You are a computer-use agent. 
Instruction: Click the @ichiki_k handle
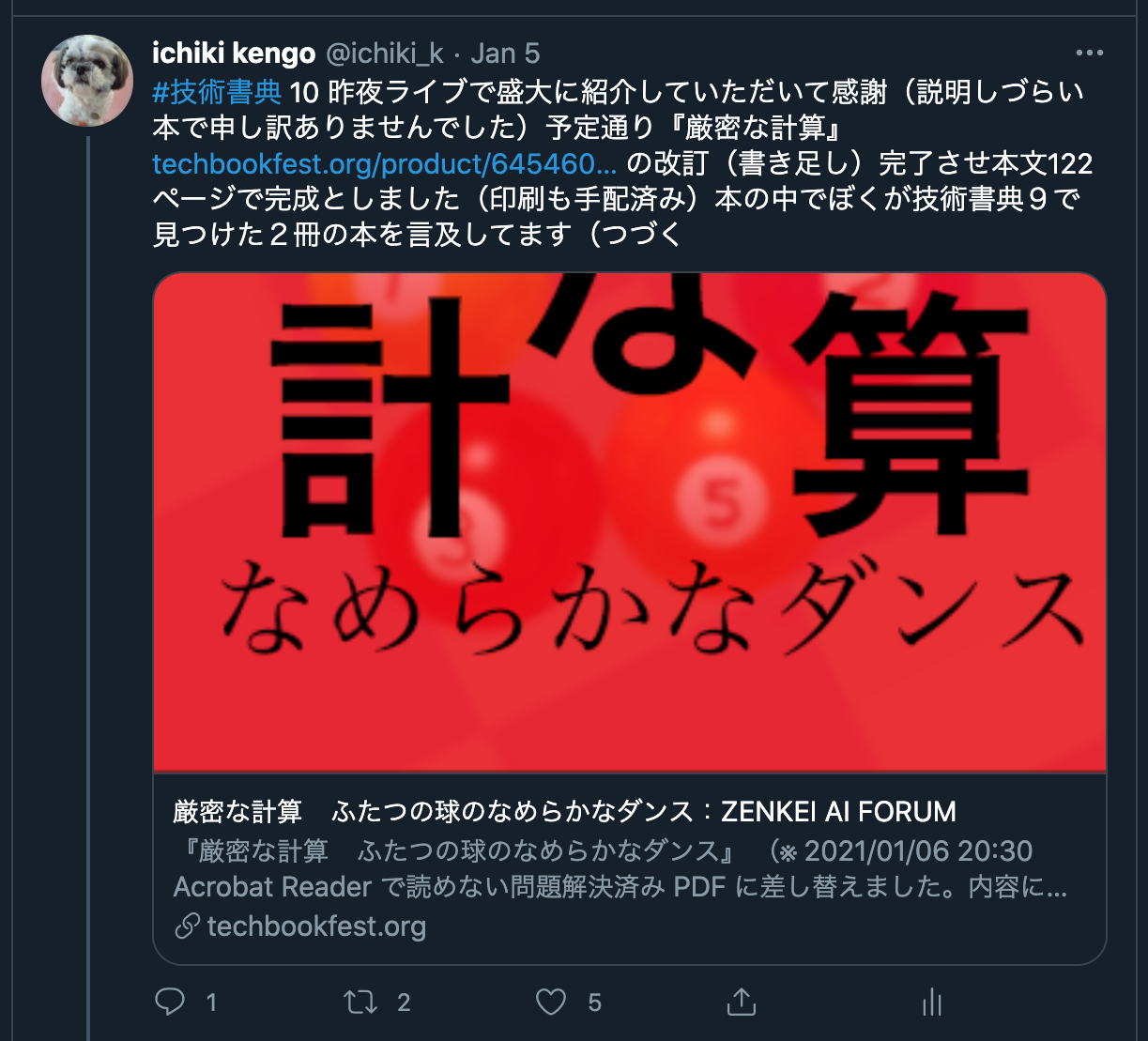point(385,54)
